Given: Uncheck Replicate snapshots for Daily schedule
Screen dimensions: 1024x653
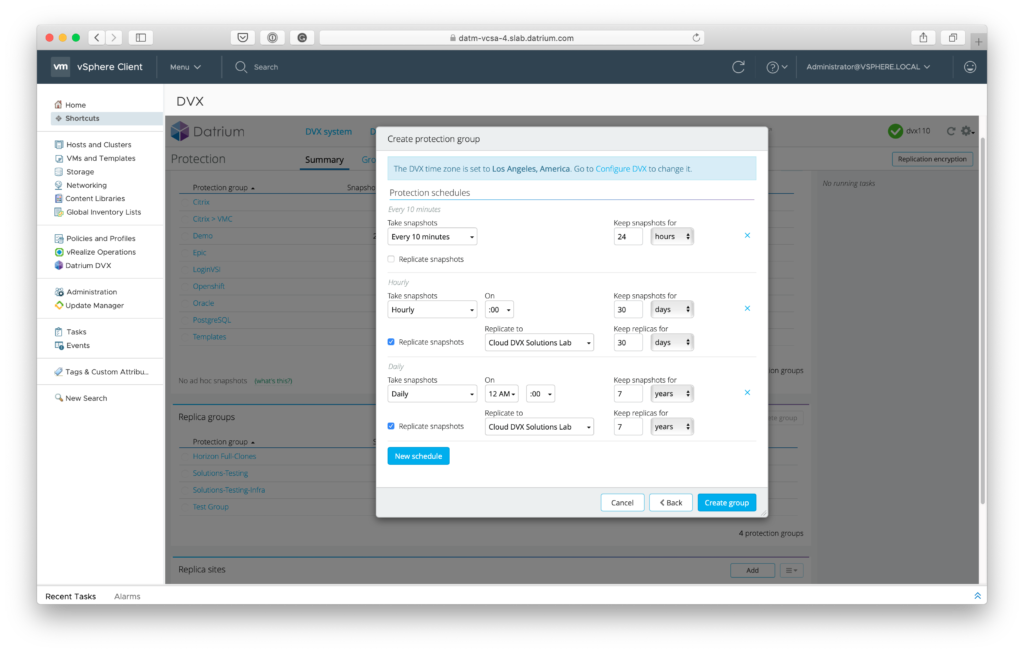Looking at the screenshot, I should (391, 426).
